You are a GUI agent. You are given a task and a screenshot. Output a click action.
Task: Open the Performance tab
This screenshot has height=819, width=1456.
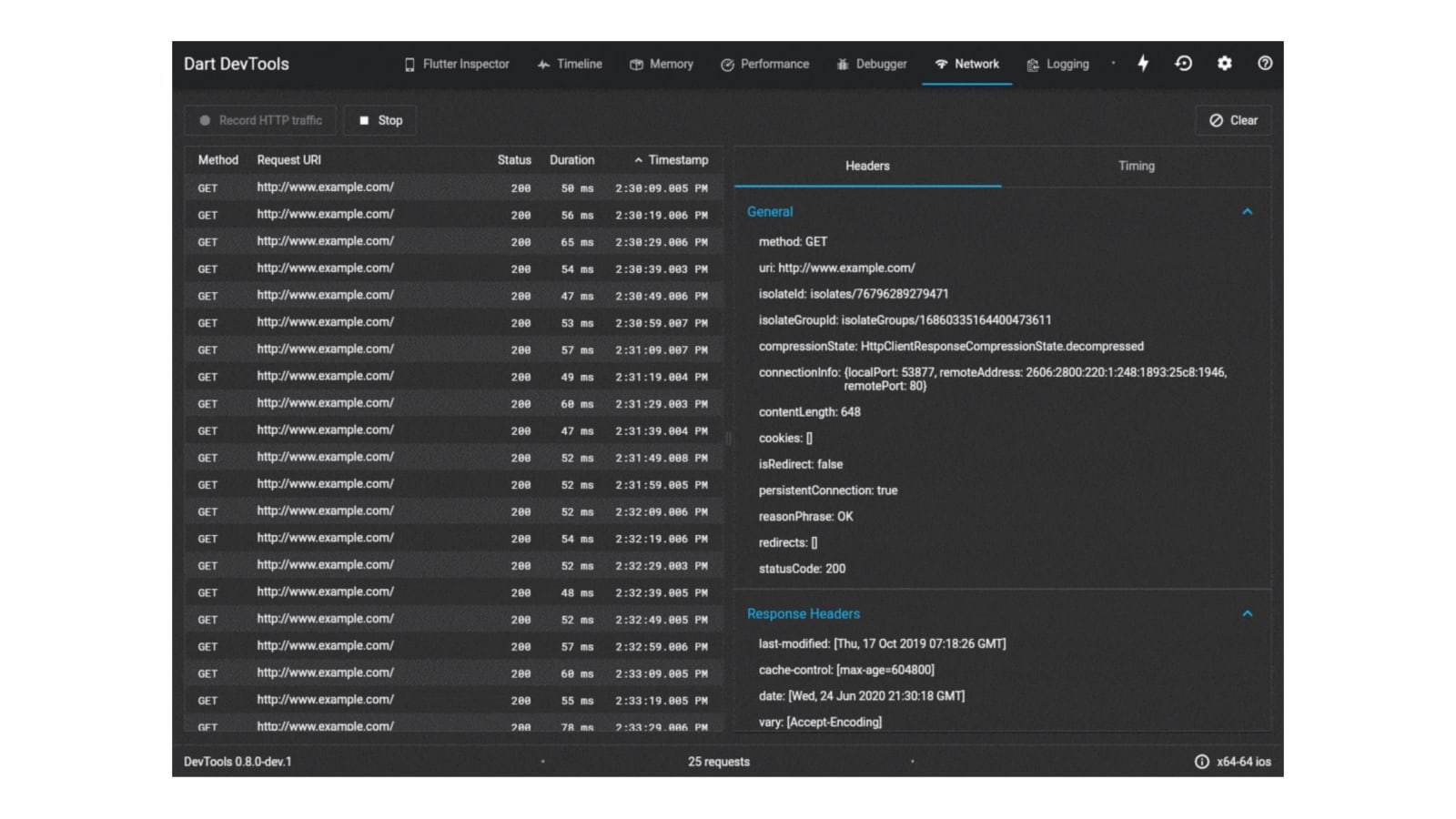click(x=765, y=64)
